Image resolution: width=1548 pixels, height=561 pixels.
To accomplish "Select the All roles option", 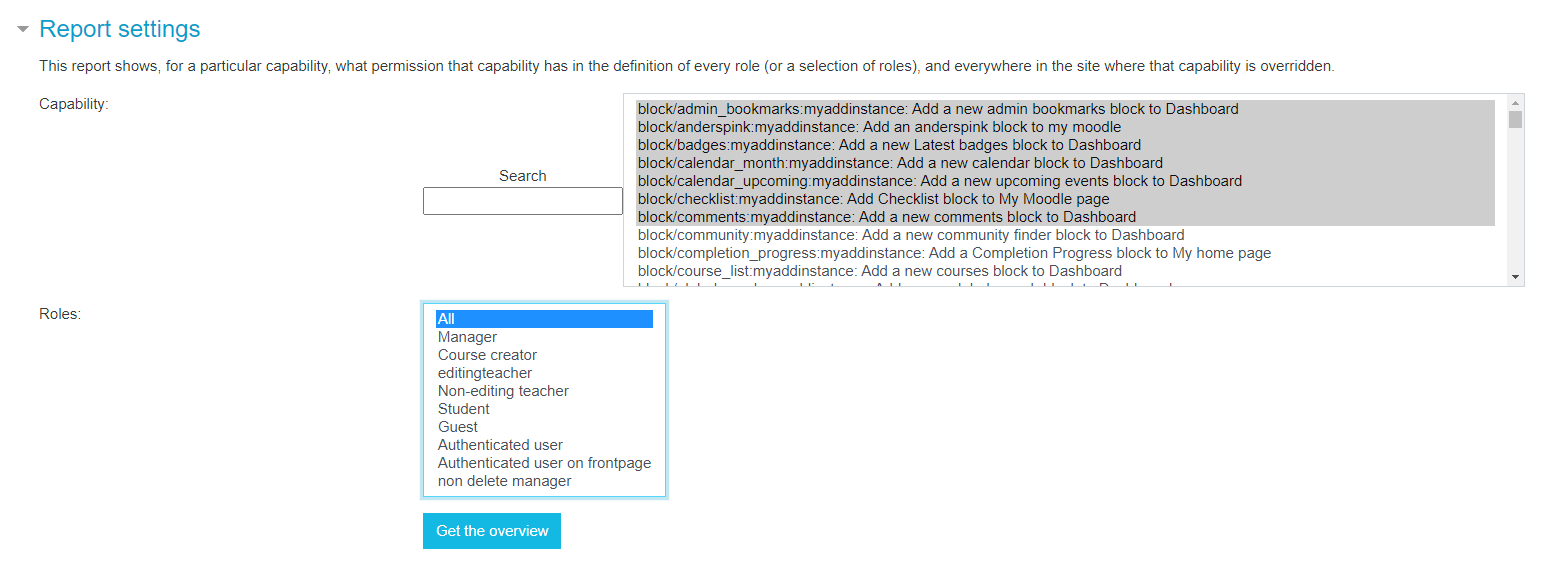I will coord(544,319).
